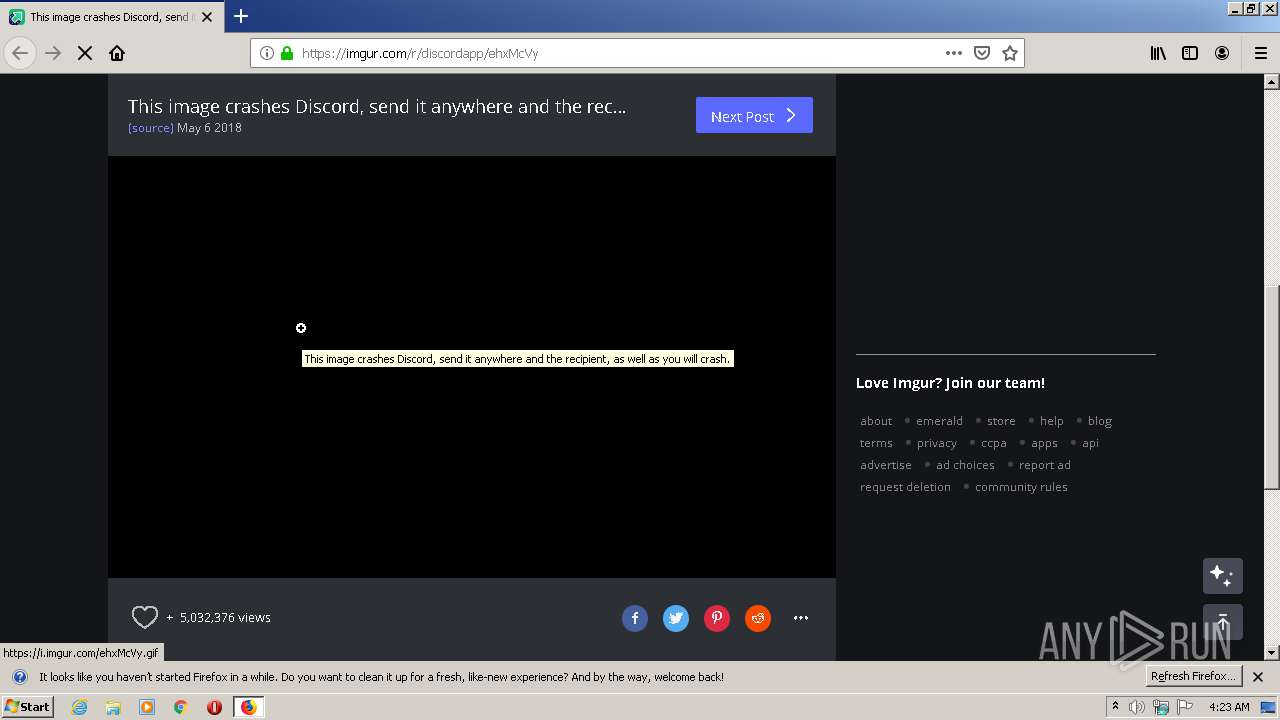This screenshot has width=1280, height=720.
Task: Open the 'about' footer link
Action: [x=876, y=421]
